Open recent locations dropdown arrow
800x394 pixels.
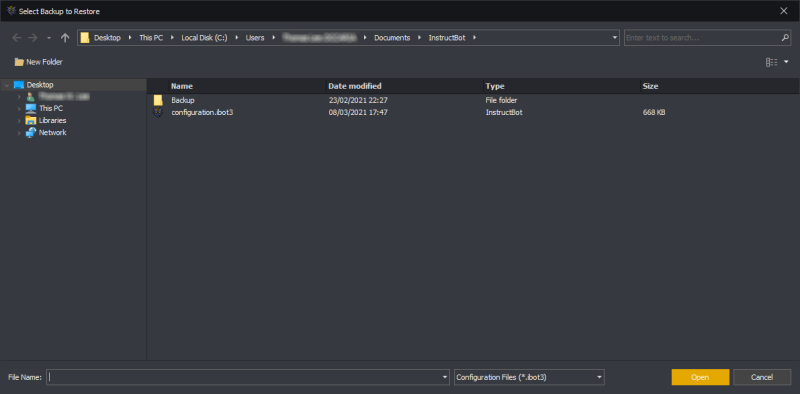point(49,38)
